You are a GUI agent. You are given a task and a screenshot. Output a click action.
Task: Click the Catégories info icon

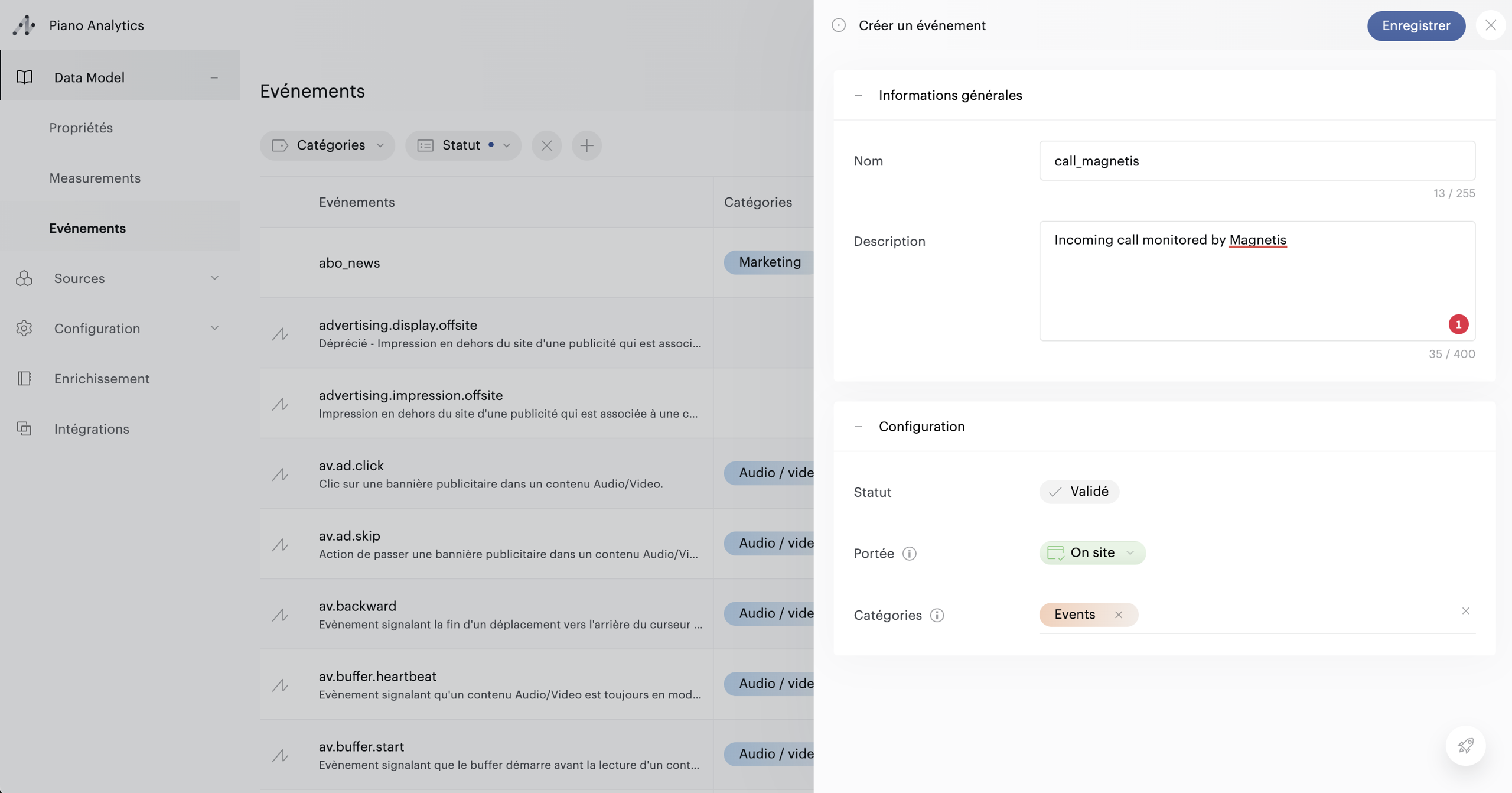(x=937, y=615)
